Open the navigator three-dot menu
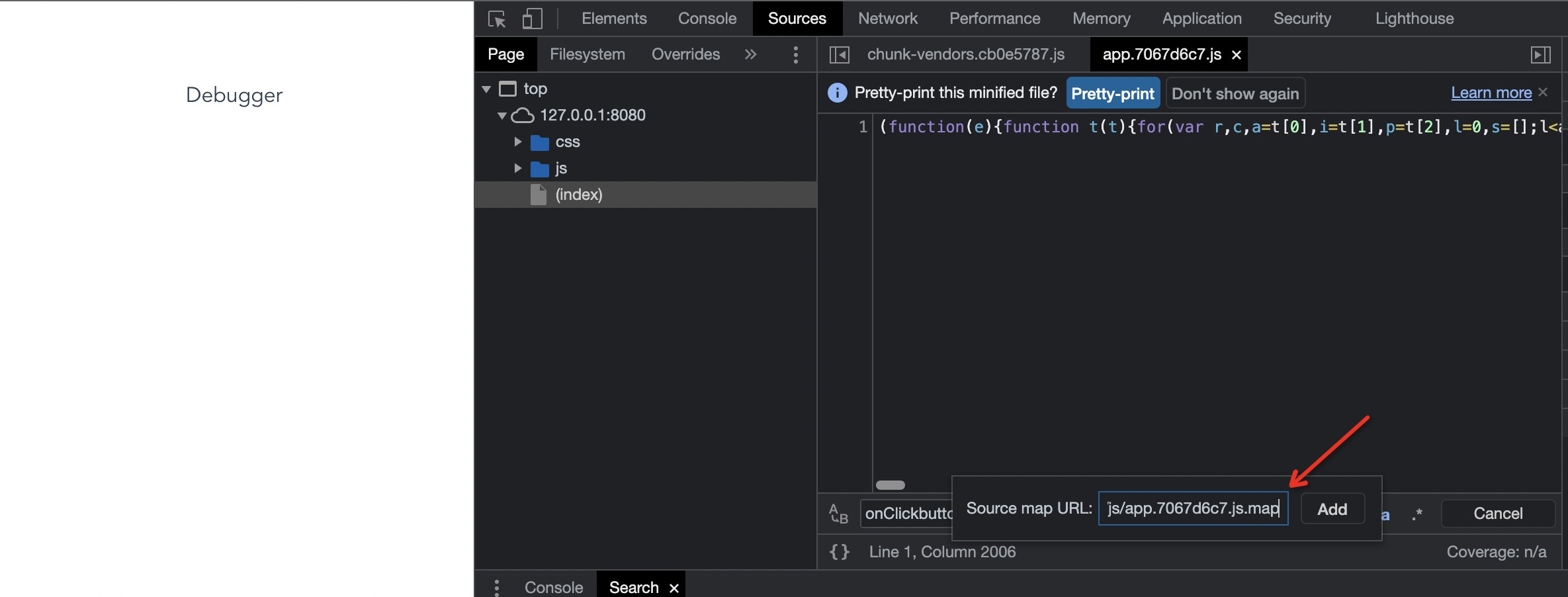 795,54
